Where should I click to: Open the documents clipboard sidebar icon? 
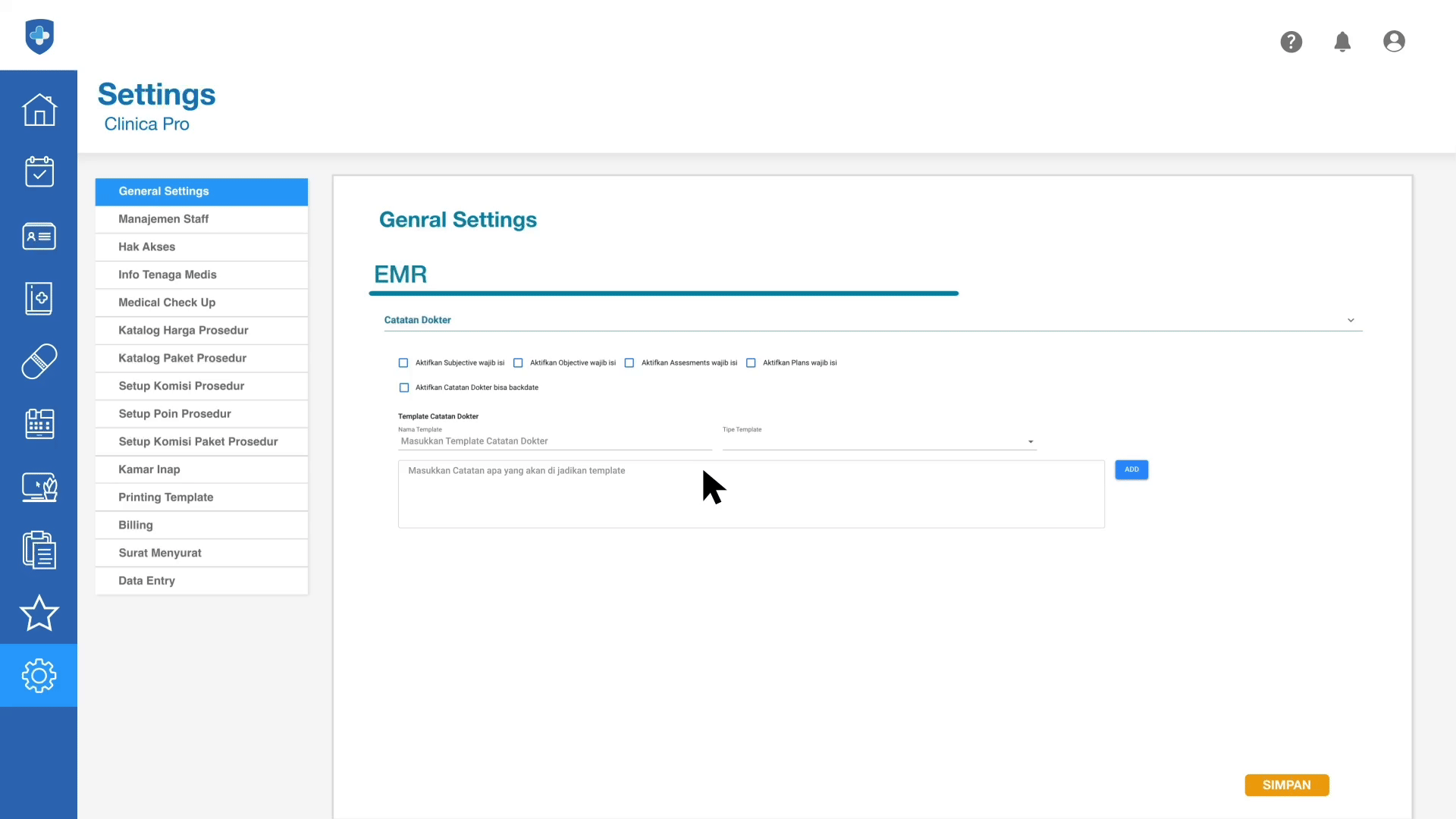click(39, 550)
